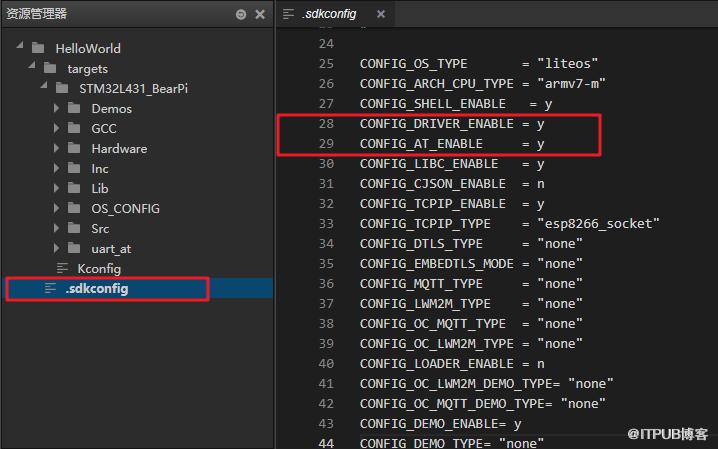This screenshot has height=449, width=718.
Task: Place cursor on CONFIG_LOADER_ENABLE text
Action: pos(436,364)
